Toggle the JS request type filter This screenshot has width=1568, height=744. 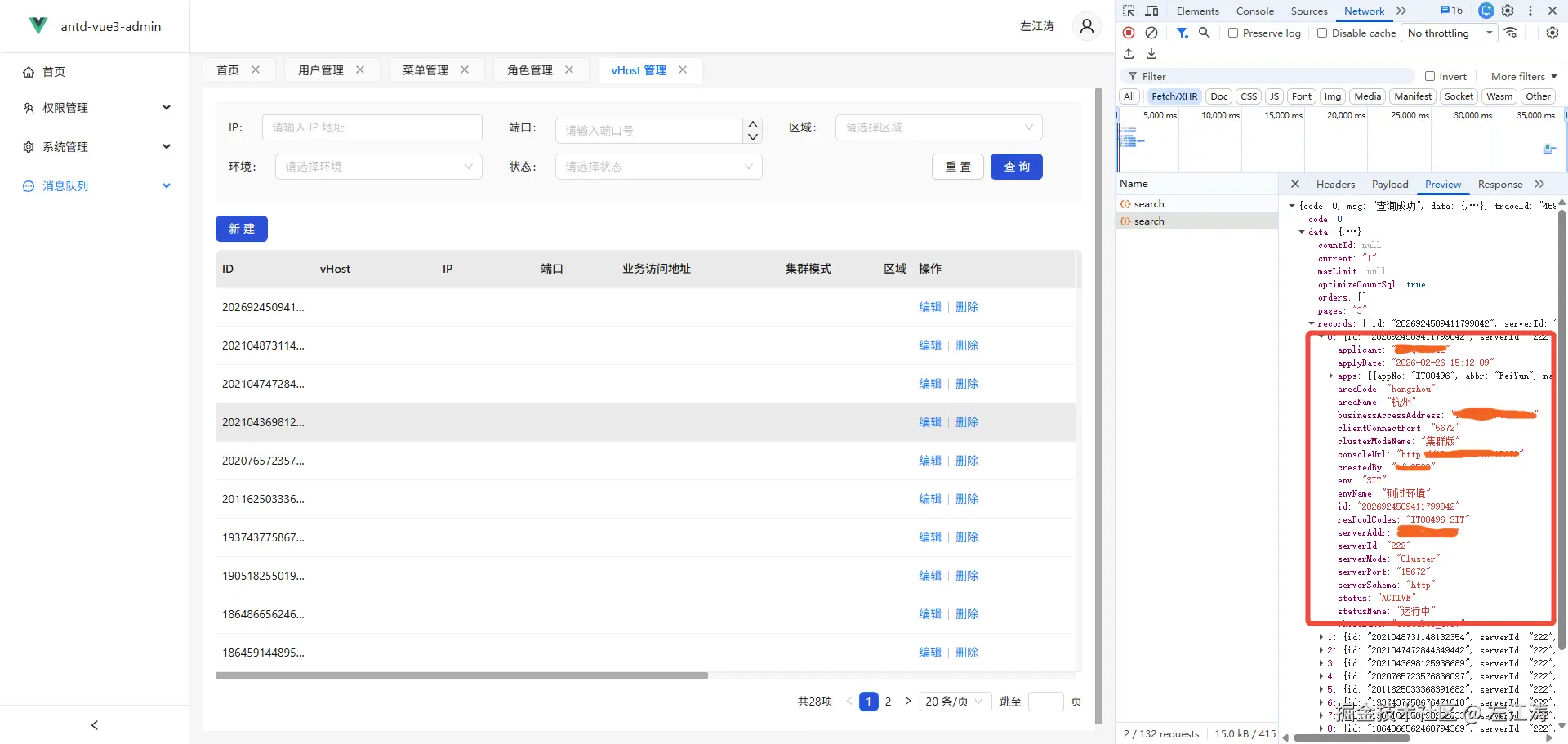(x=1274, y=96)
